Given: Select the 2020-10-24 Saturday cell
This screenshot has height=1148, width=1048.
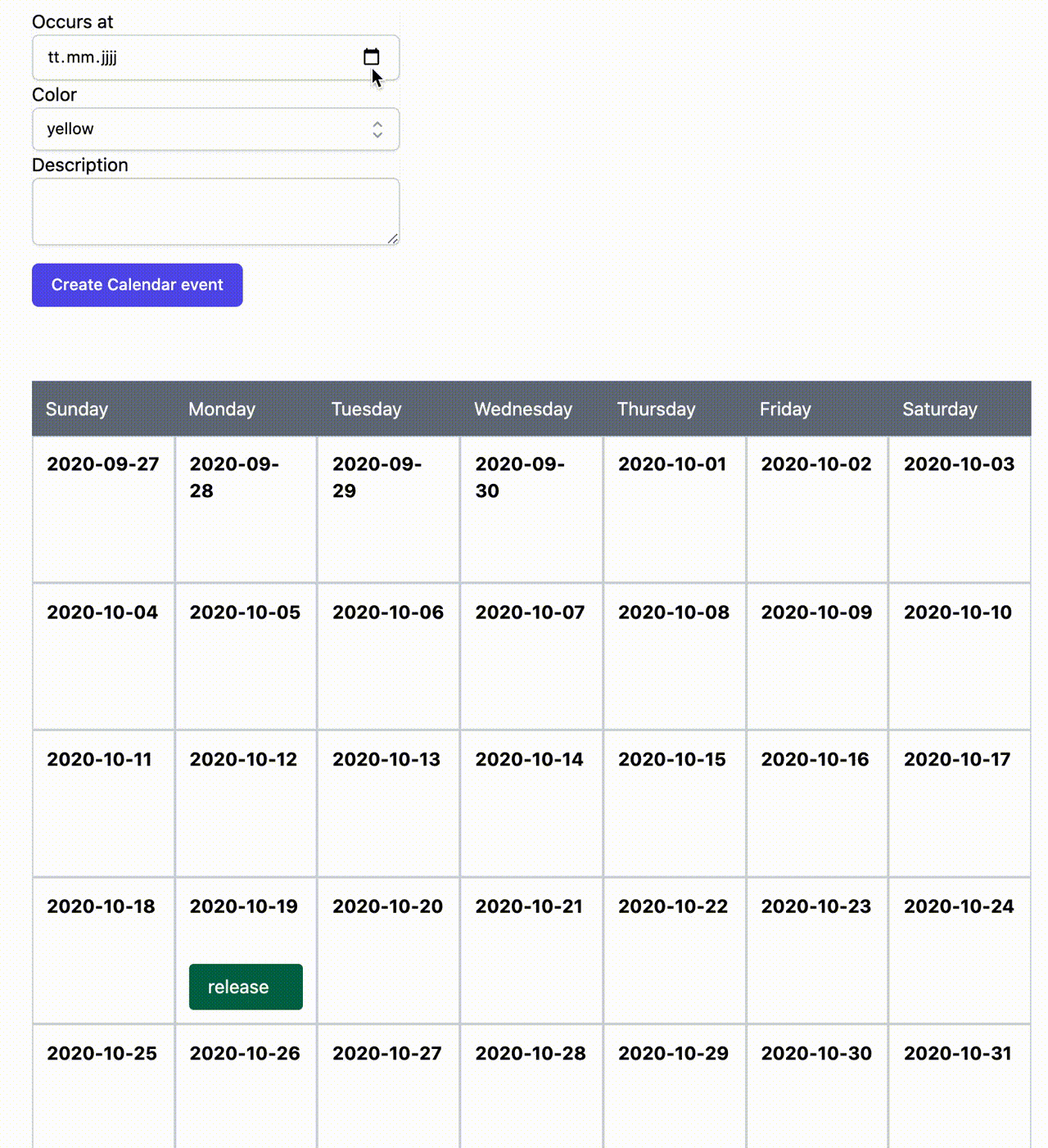Looking at the screenshot, I should pyautogui.click(x=960, y=951).
